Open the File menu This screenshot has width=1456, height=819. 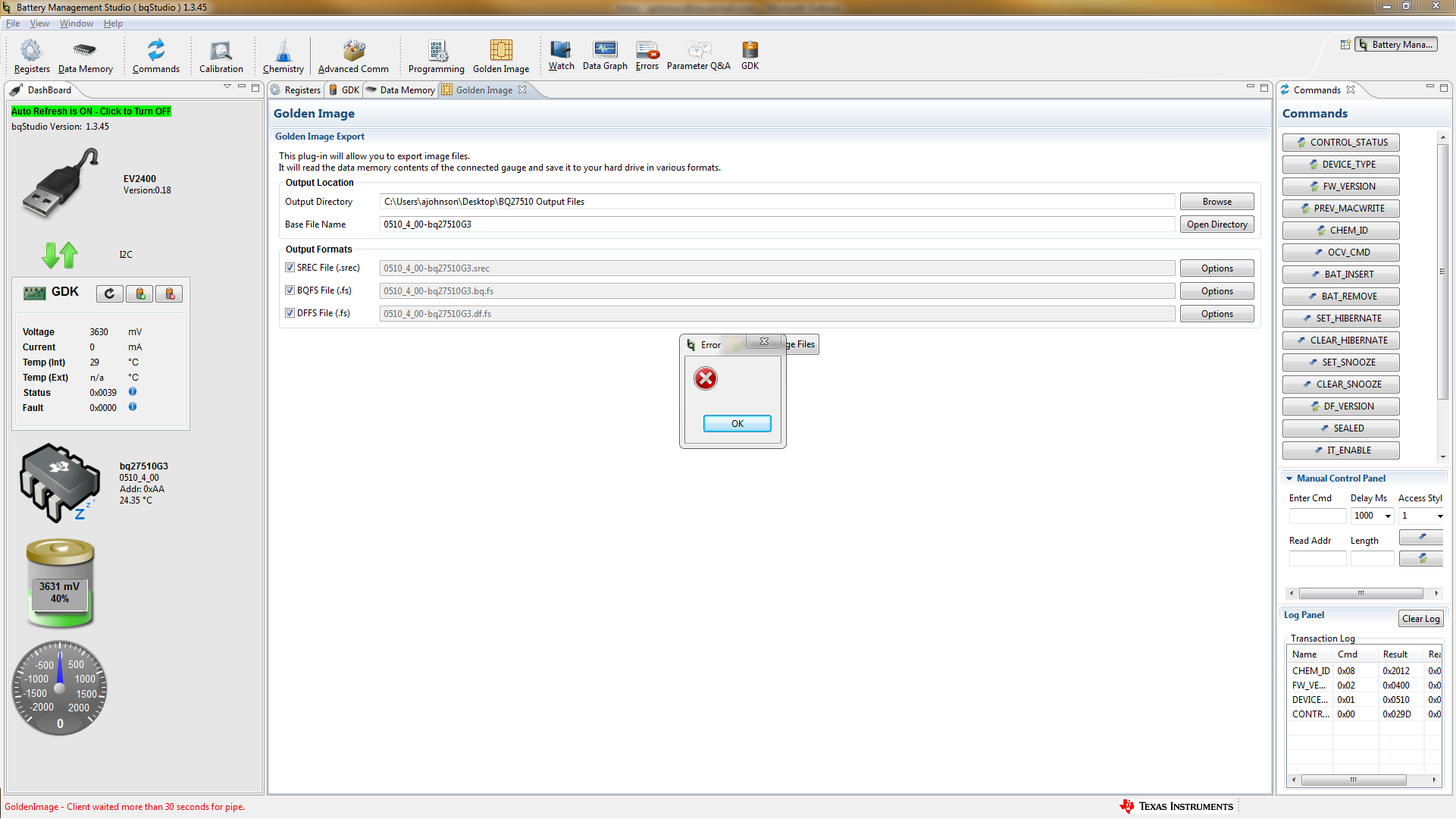coord(13,24)
